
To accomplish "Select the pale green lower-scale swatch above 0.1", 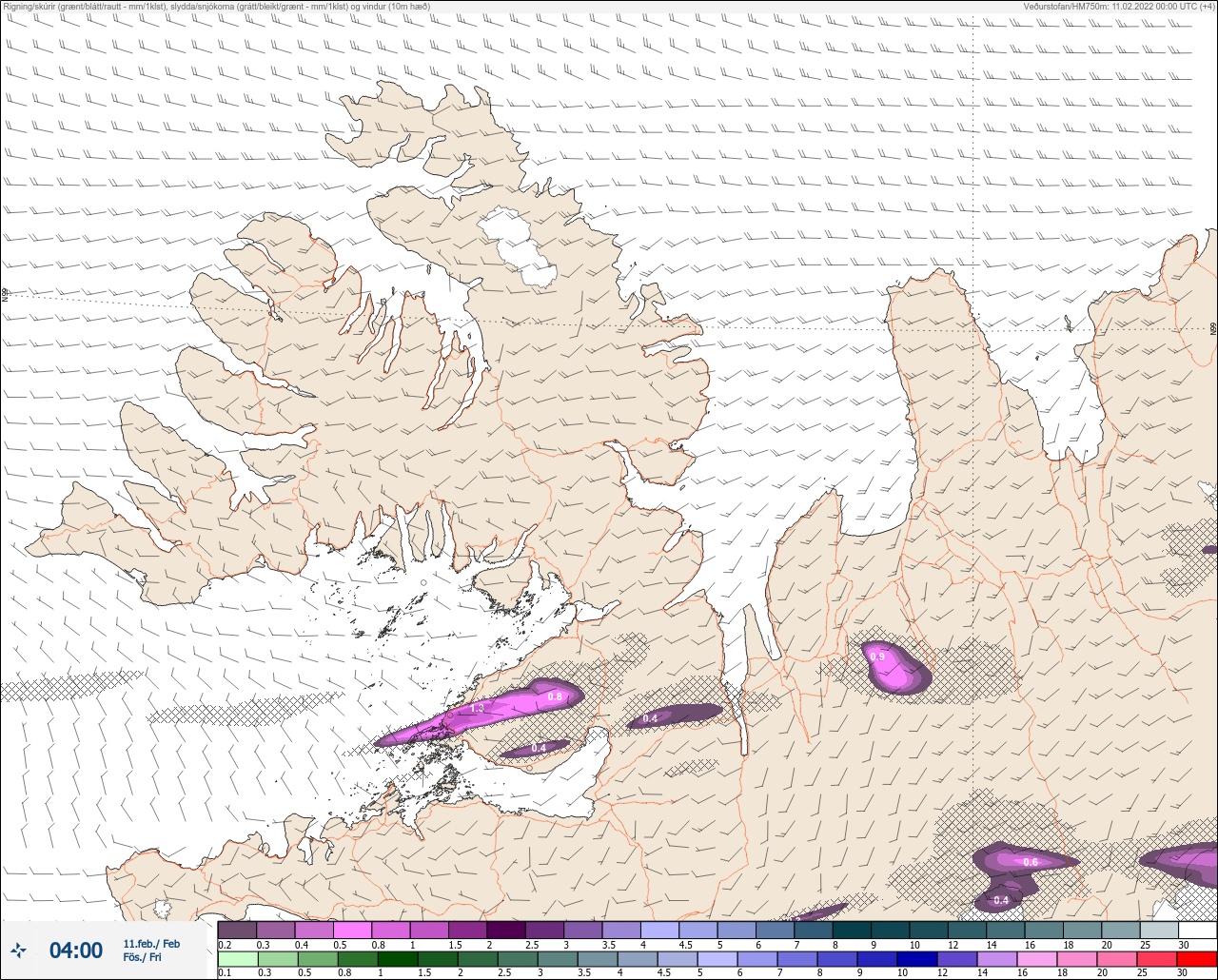I will pyautogui.click(x=237, y=959).
